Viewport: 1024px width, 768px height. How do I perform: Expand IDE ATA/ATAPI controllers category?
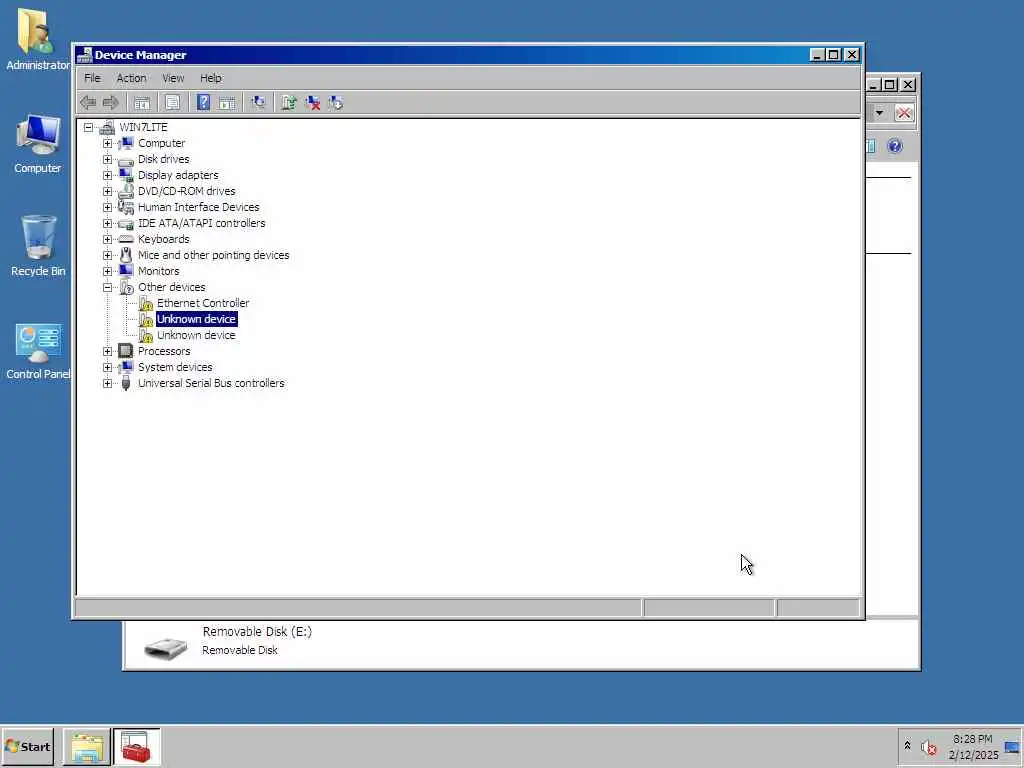[107, 223]
